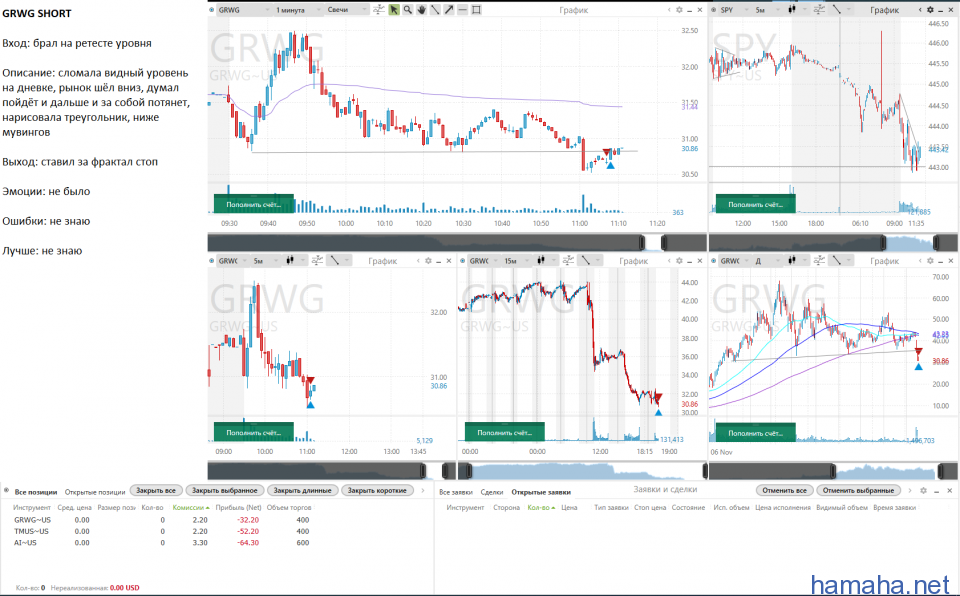Open settings gear of GRWG 5м chart
Viewport: 960px width, 596px height.
pyautogui.click(x=428, y=261)
